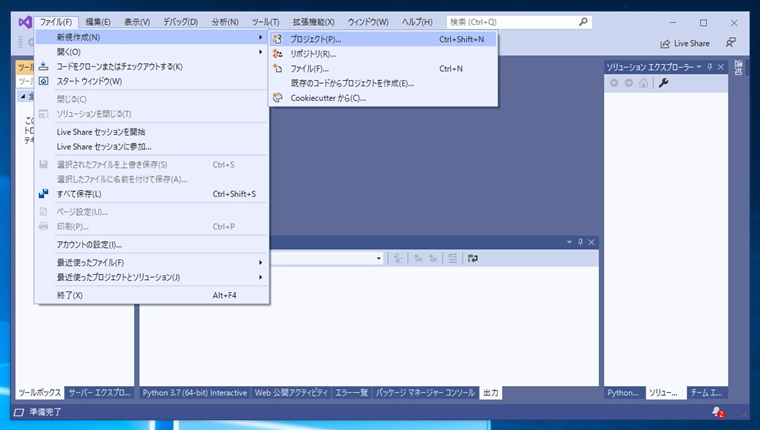Open the Edit(E) menu
The height and width of the screenshot is (430, 760).
[98, 22]
